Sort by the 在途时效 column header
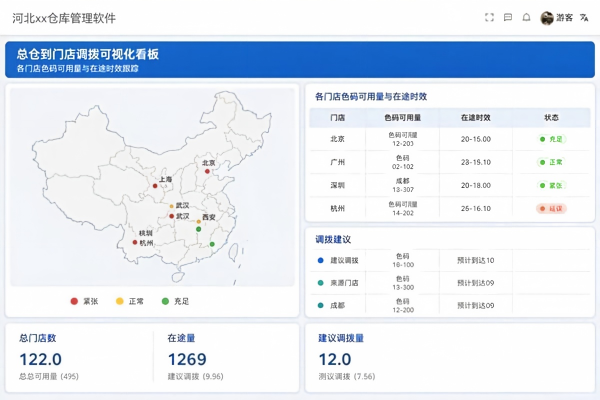 coord(476,118)
